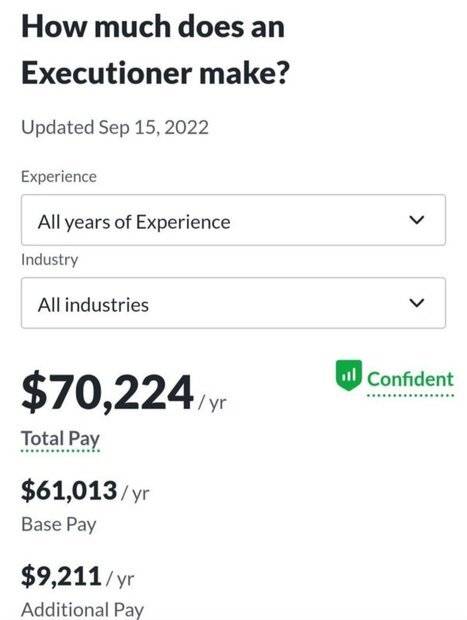Click the green Confident shield icon
Screen dimensions: 467x620
[x=348, y=375]
